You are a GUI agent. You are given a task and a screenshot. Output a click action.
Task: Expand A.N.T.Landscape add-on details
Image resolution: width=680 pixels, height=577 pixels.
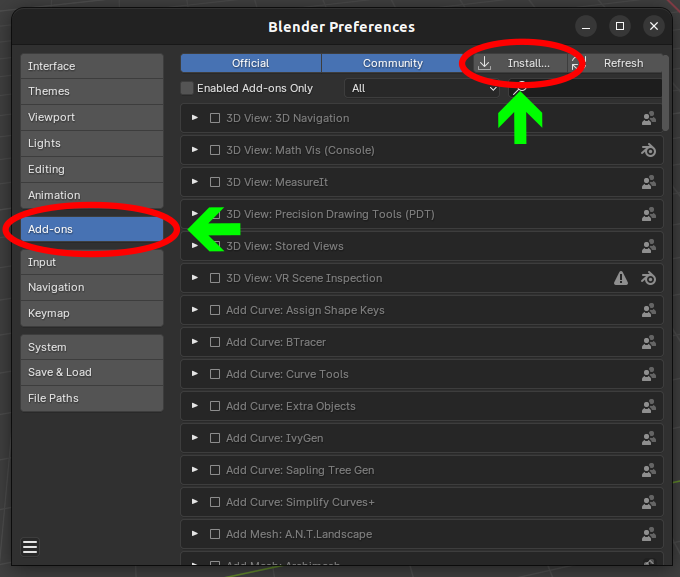pos(195,534)
